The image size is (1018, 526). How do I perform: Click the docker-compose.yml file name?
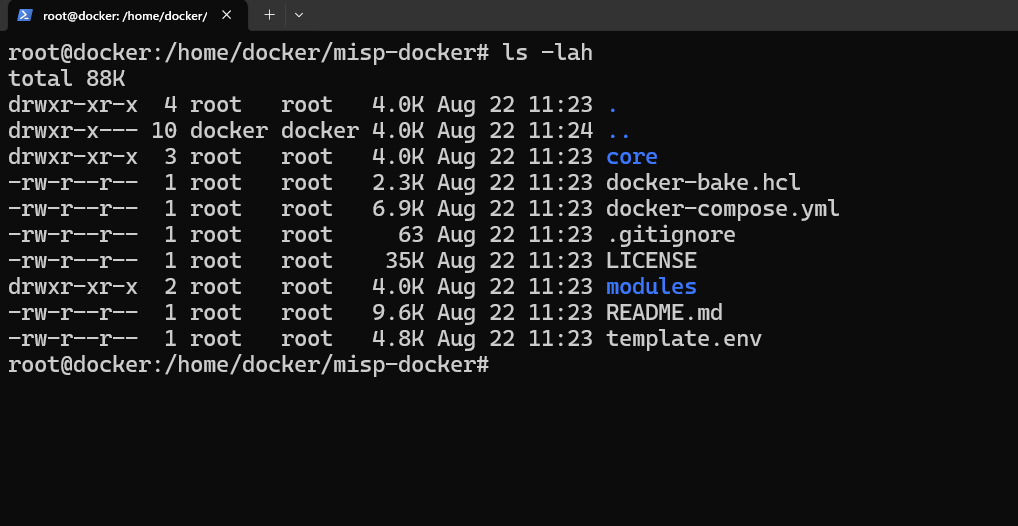[x=723, y=209]
